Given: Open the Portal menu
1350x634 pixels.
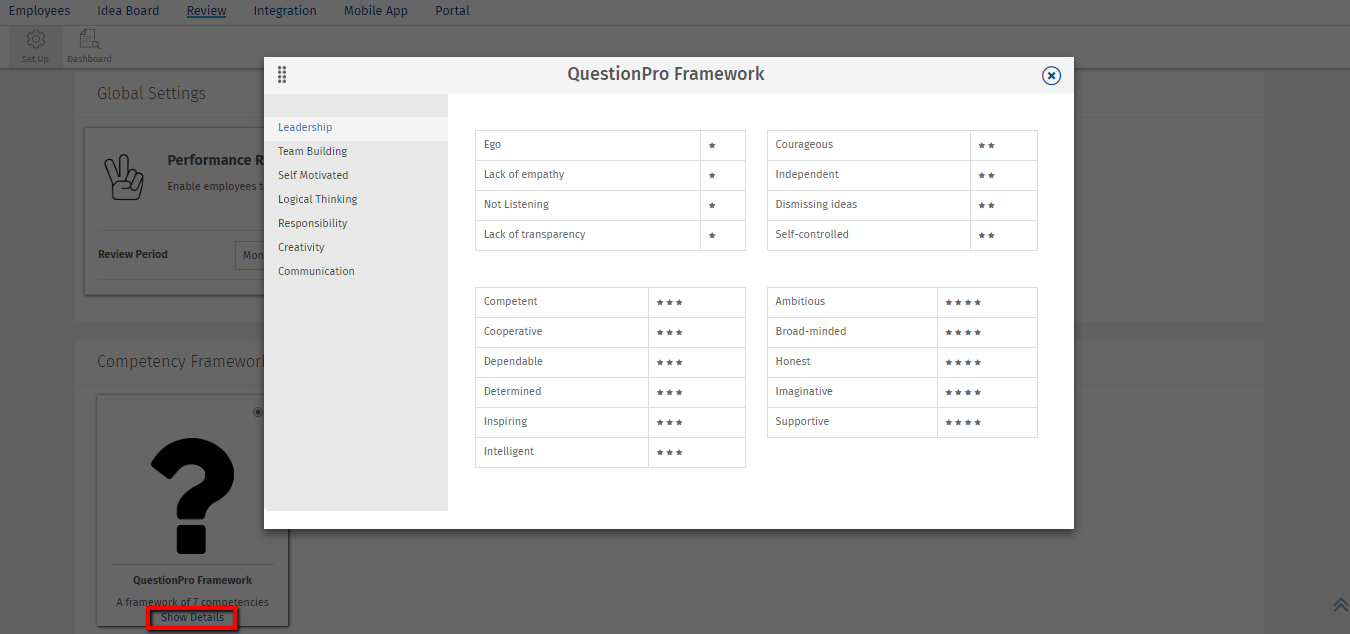Looking at the screenshot, I should pyautogui.click(x=452, y=11).
